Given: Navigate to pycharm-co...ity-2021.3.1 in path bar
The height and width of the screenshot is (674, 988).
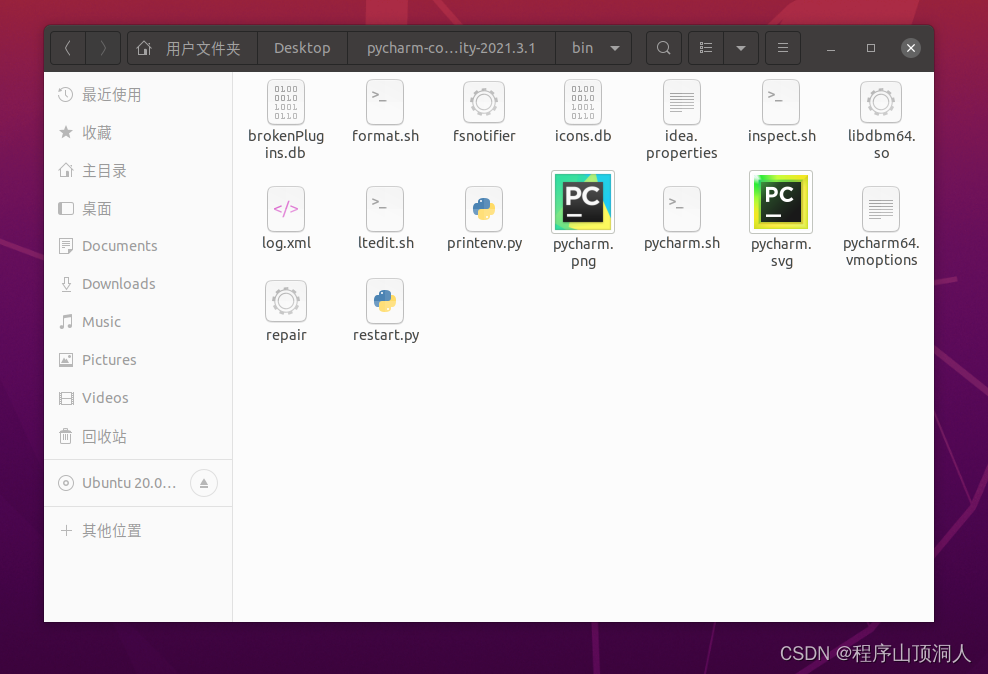Looking at the screenshot, I should 451,48.
